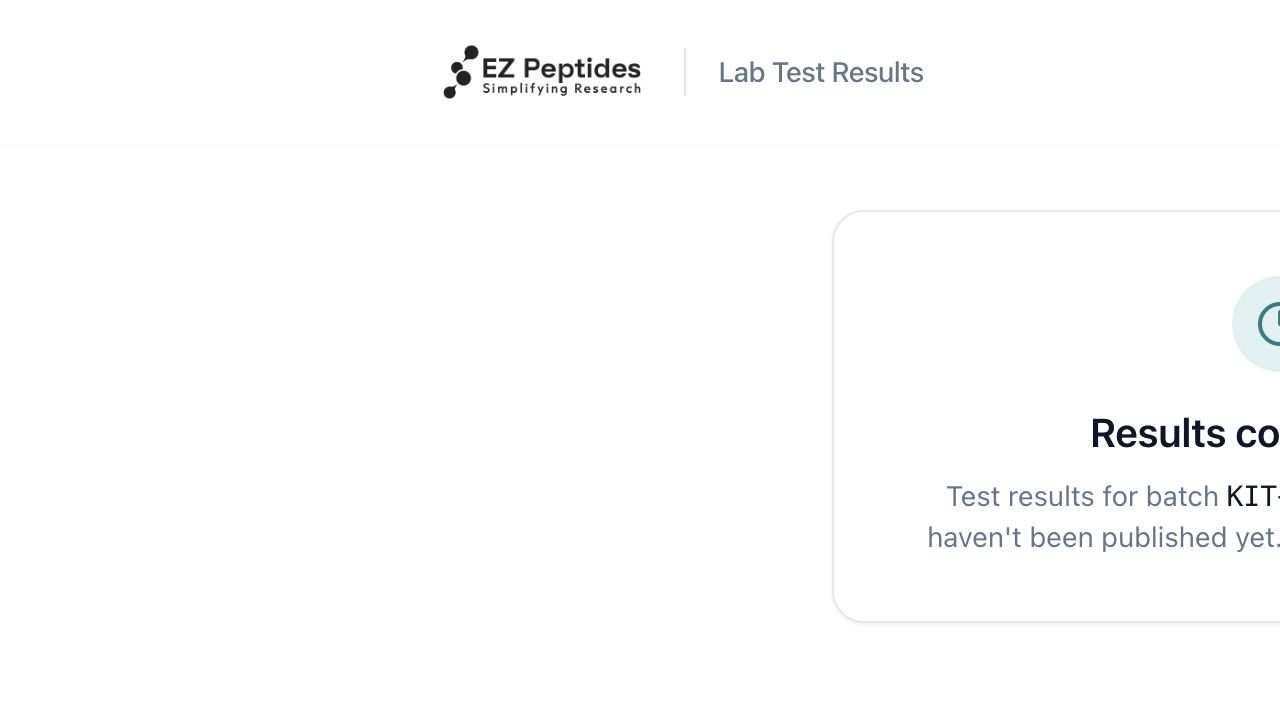
Task: Click the word "Research" in the logo tagline
Action: click(x=607, y=89)
